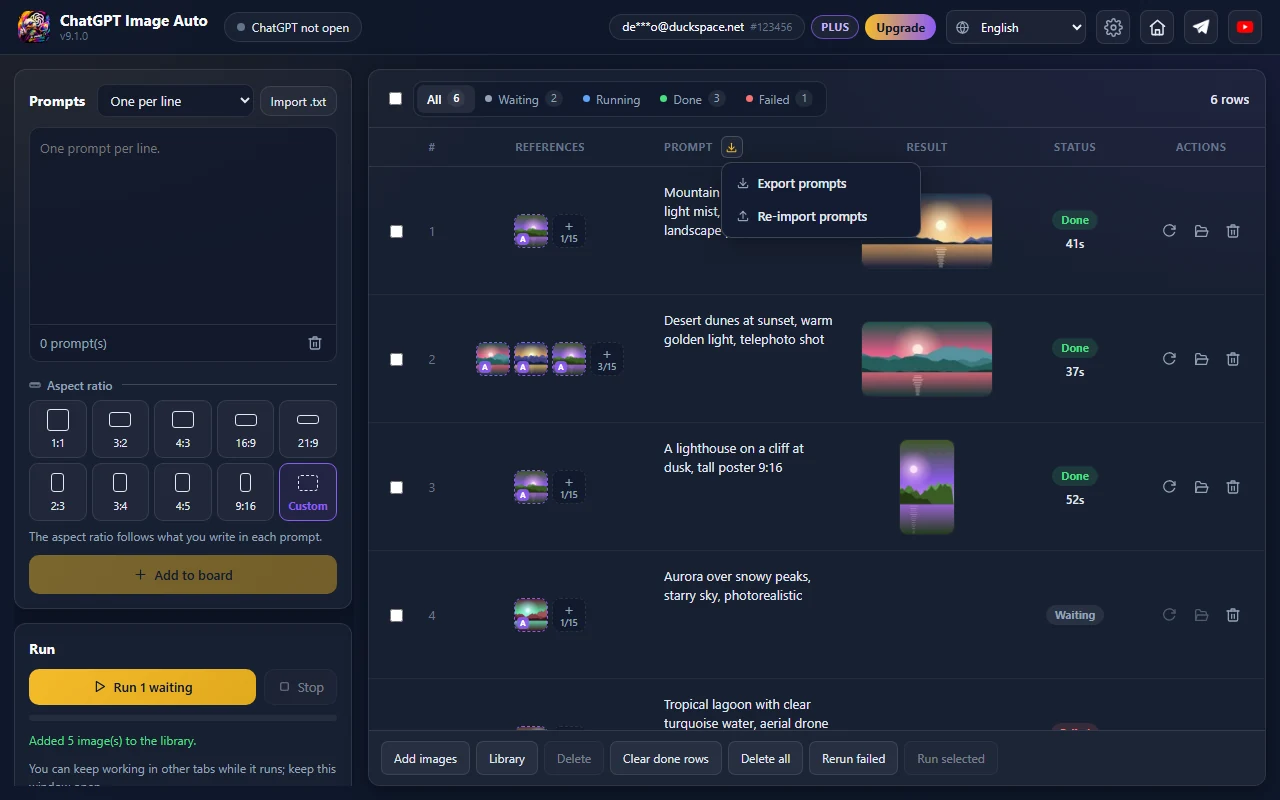Rerun row 1 with refresh icon

[1169, 231]
